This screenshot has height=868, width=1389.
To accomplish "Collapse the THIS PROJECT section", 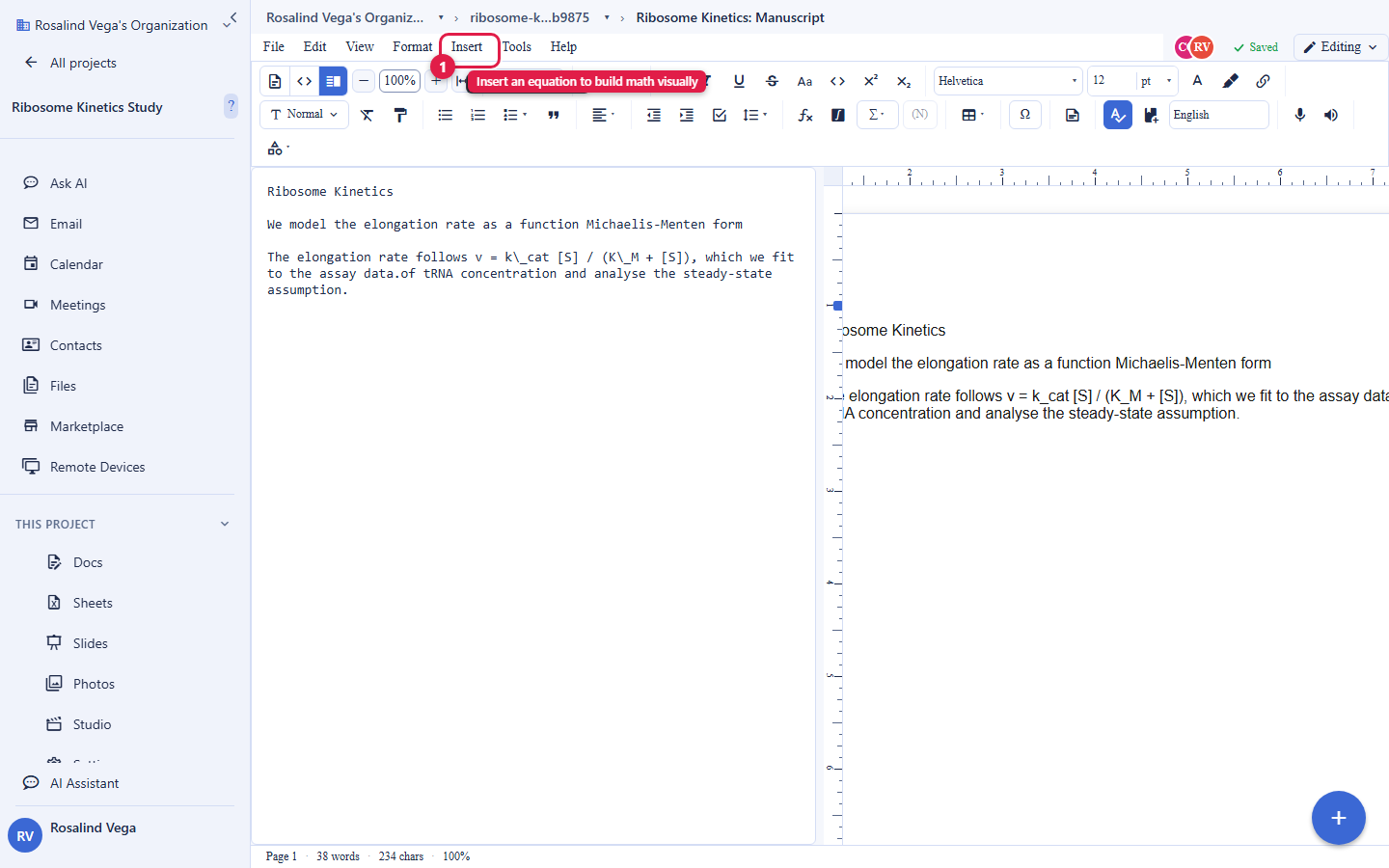I will point(225,524).
